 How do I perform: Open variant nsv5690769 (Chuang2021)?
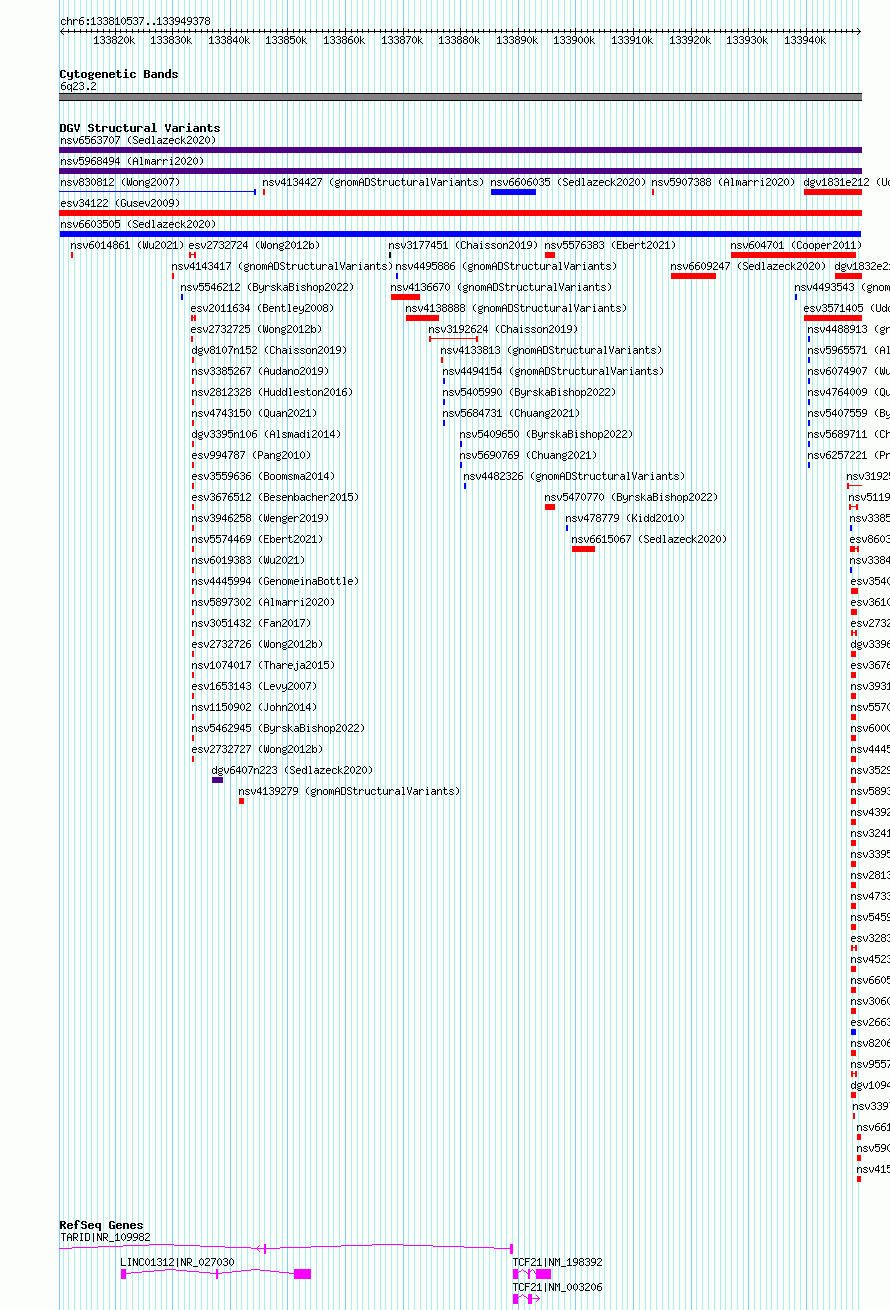click(528, 455)
